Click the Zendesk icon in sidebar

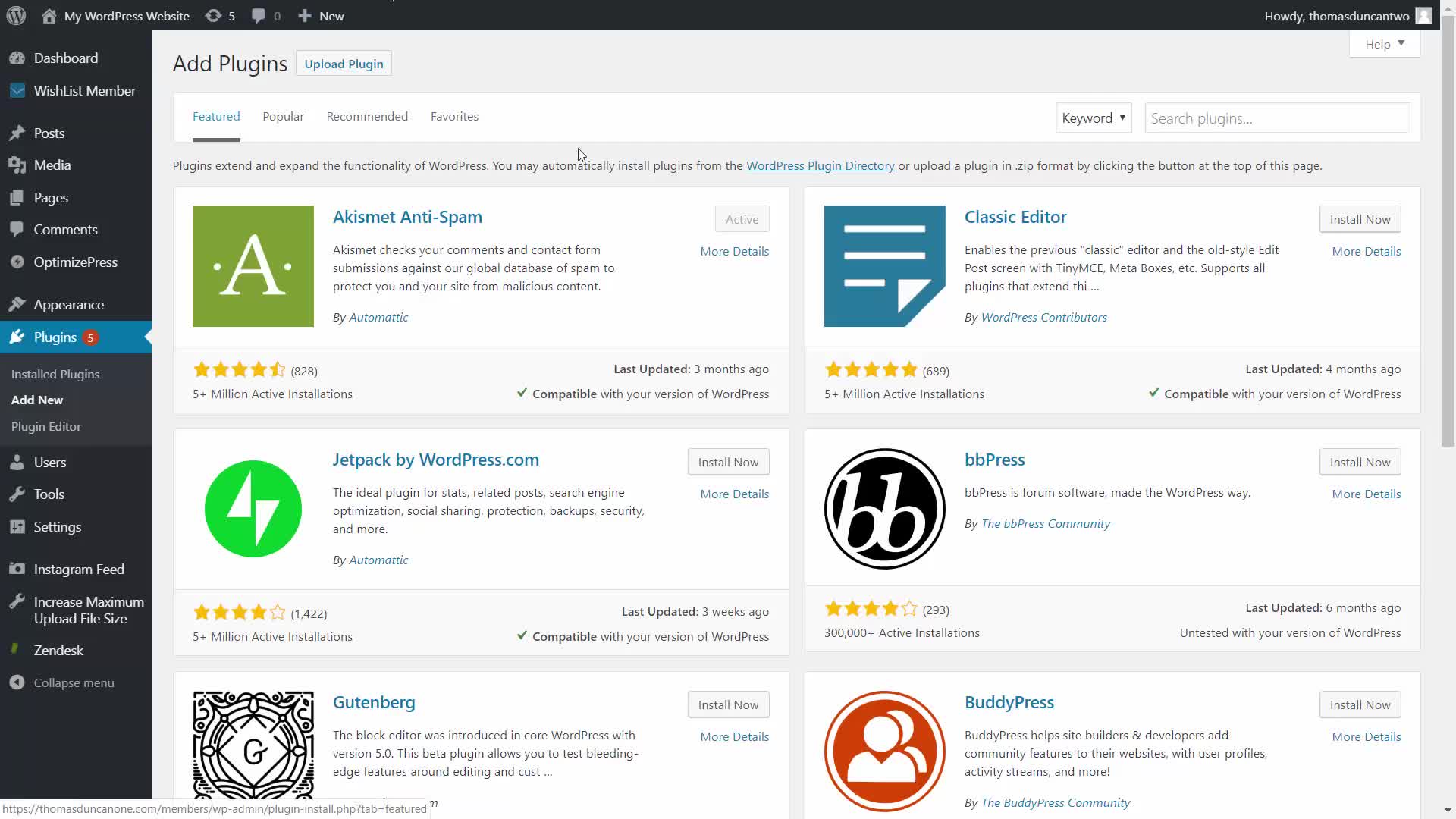16,650
